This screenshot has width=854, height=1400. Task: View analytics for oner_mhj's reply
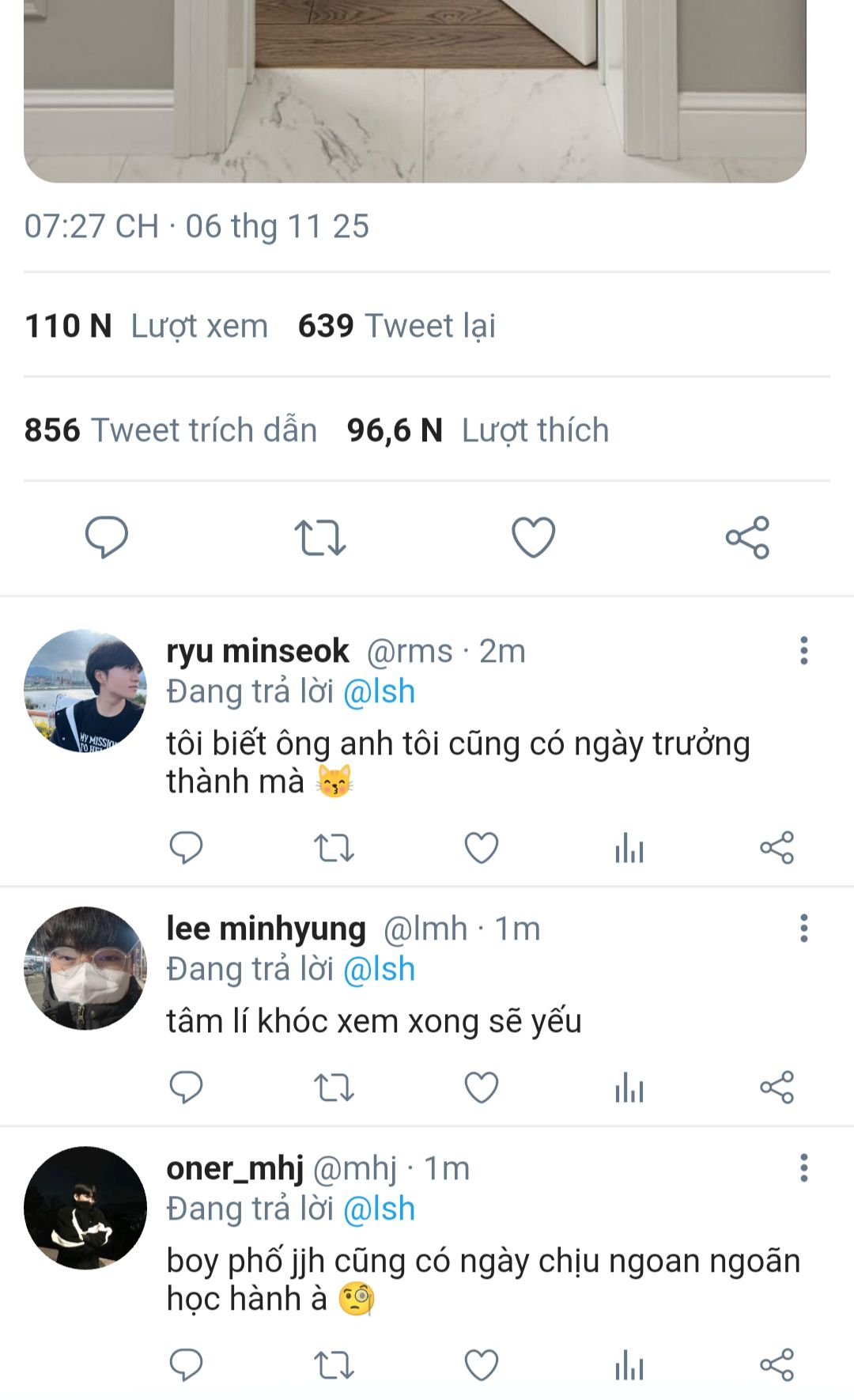629,1366
